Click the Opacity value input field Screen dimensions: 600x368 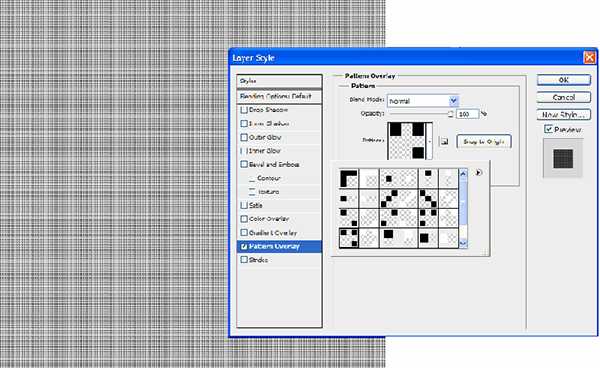(x=468, y=114)
